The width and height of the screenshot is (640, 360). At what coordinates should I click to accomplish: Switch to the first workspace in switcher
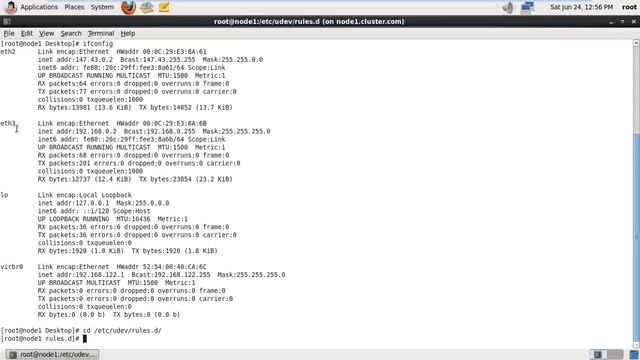pyautogui.click(x=598, y=354)
